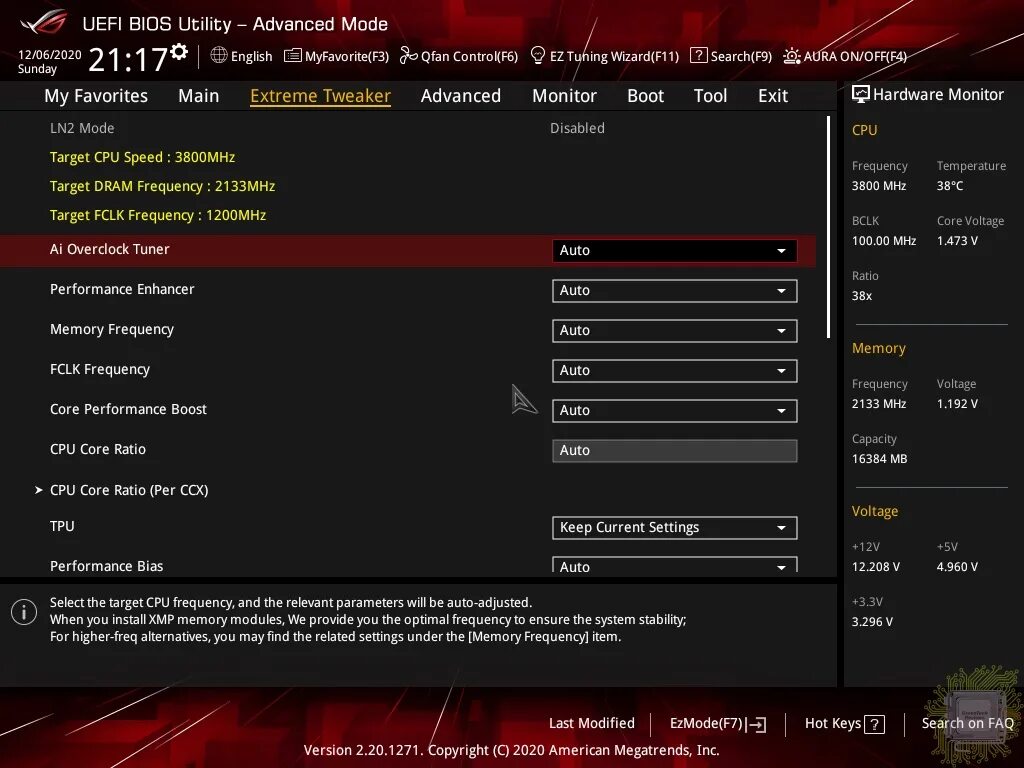Open TPU Keep Current Settings dropdown
This screenshot has width=1024, height=768.
tap(675, 528)
